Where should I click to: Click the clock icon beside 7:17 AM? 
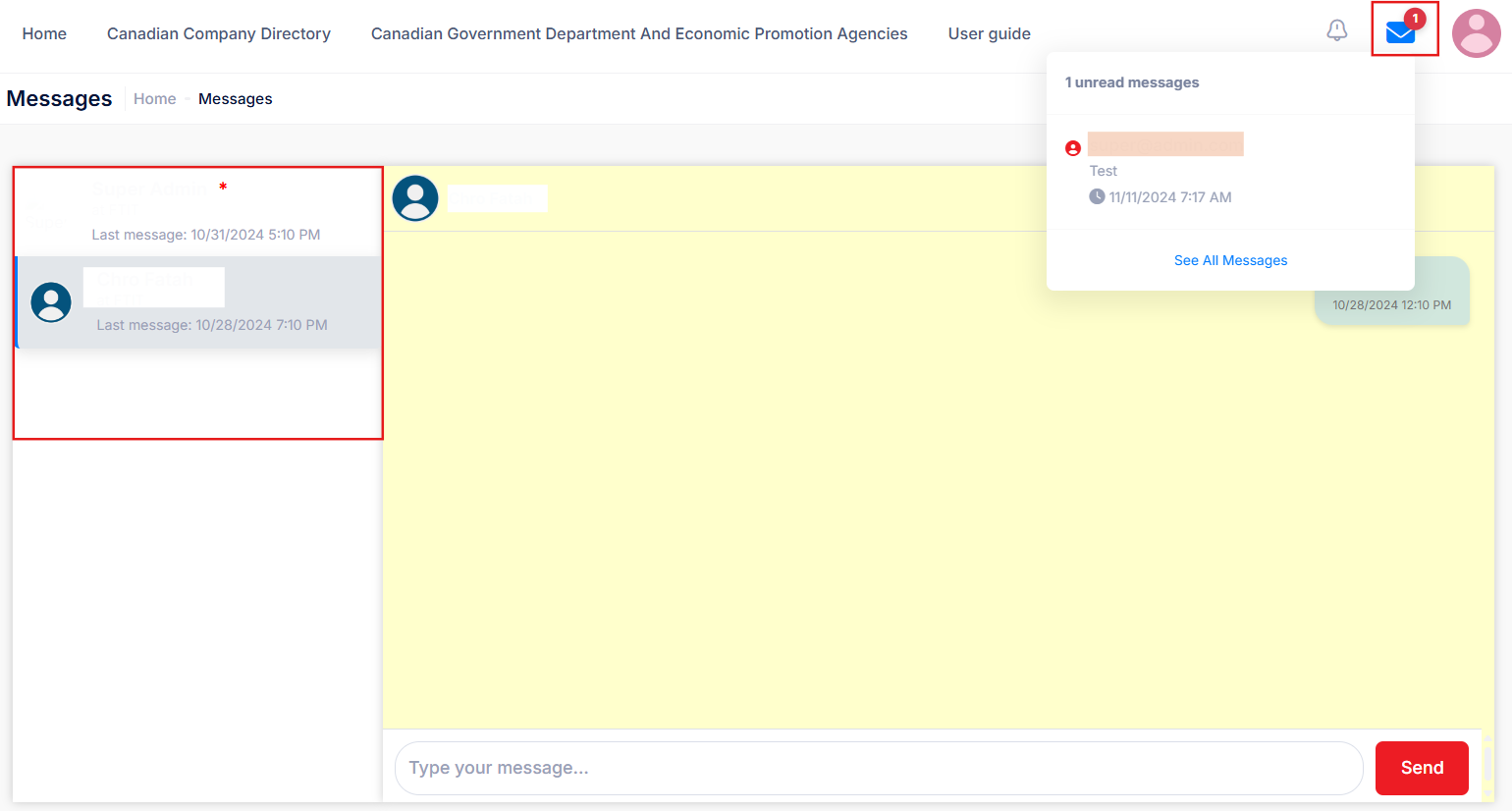pyautogui.click(x=1097, y=196)
